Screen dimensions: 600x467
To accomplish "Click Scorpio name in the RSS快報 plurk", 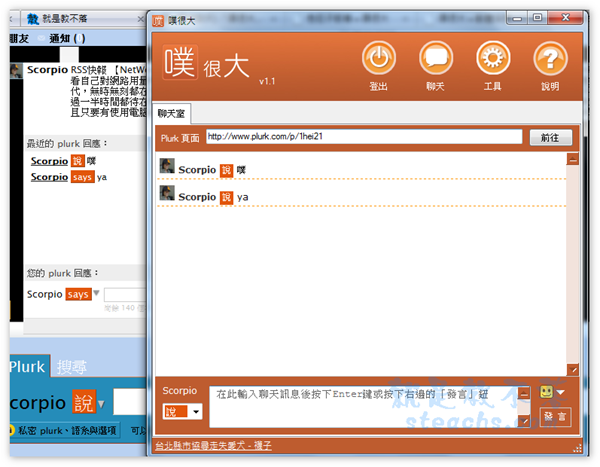I will coord(47,69).
